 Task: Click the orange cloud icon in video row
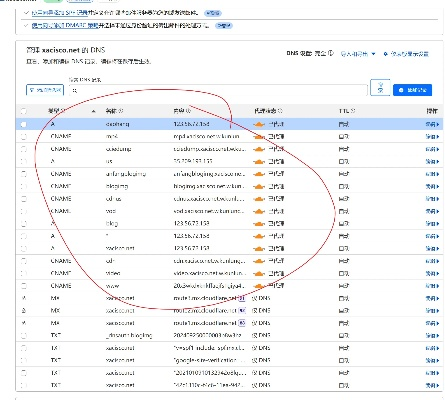(x=259, y=274)
